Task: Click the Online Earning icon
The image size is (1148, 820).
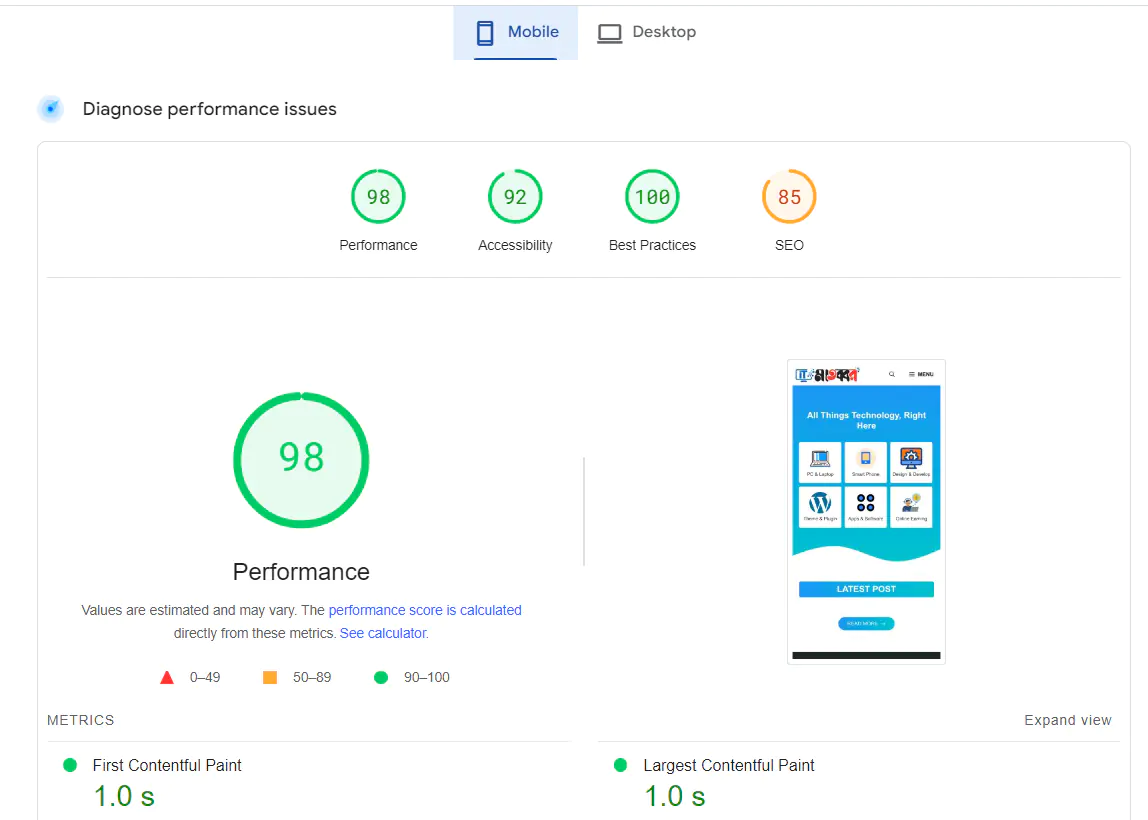Action: 911,503
